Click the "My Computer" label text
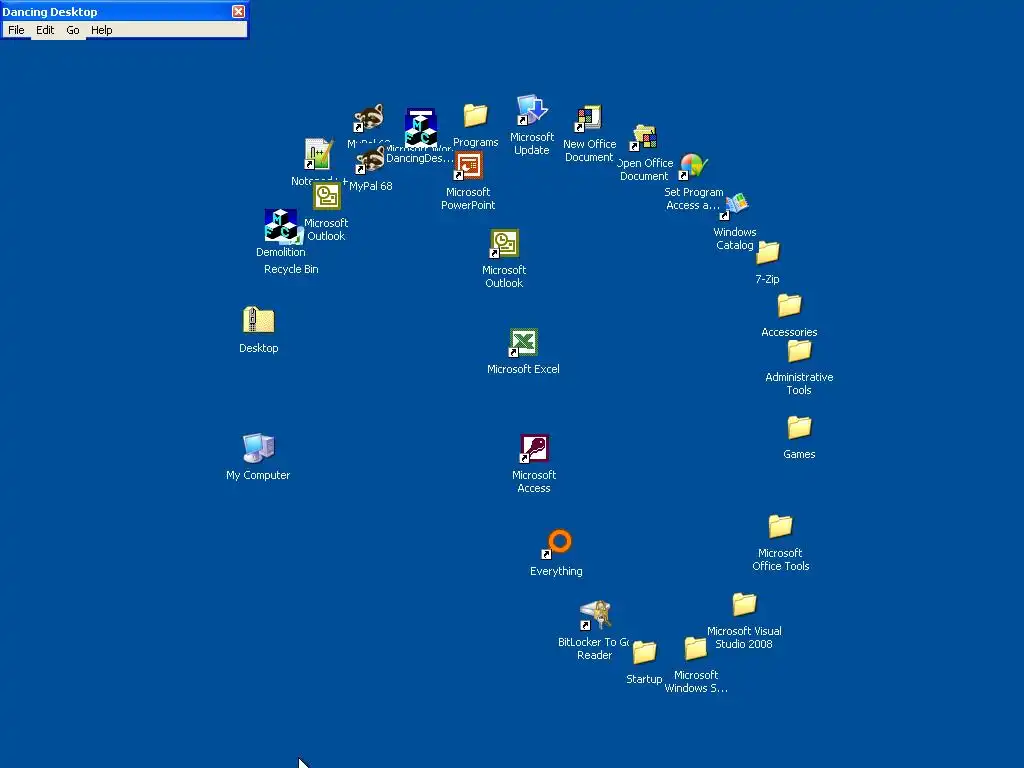 coord(258,475)
